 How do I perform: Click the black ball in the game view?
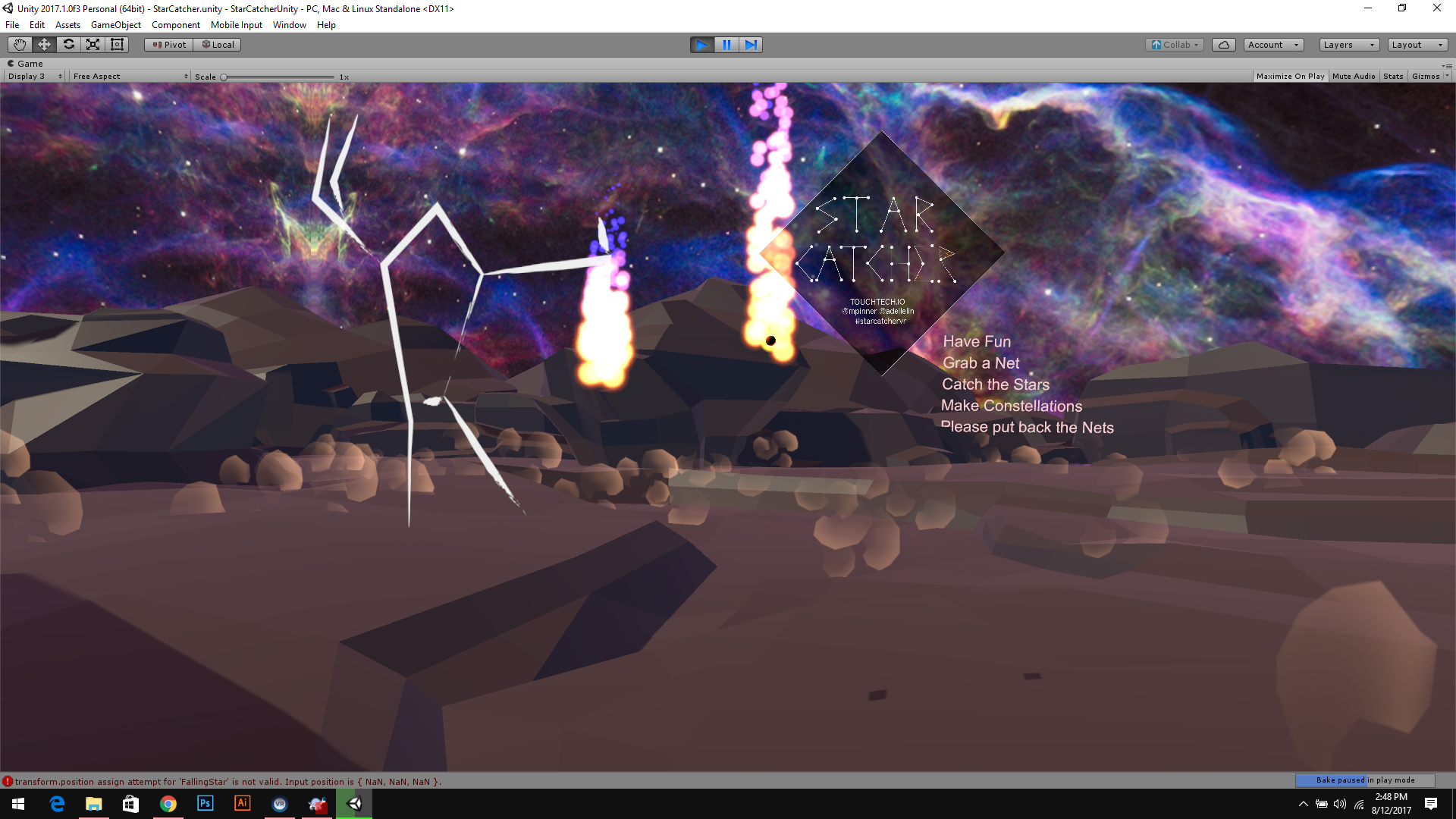point(770,340)
